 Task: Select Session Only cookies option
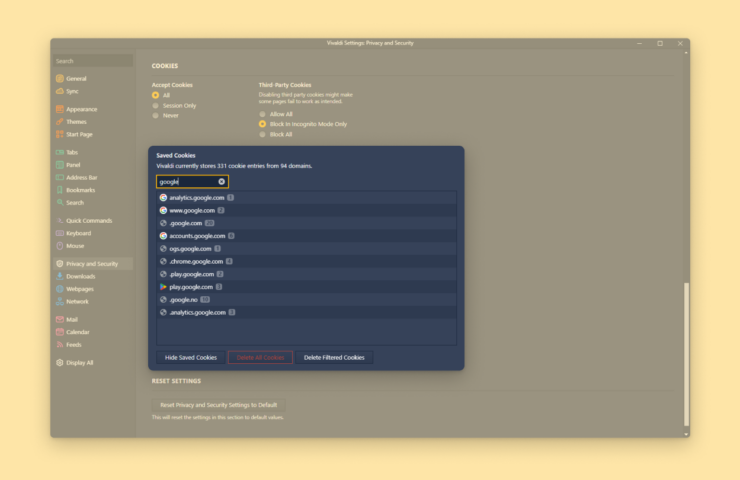coord(155,106)
